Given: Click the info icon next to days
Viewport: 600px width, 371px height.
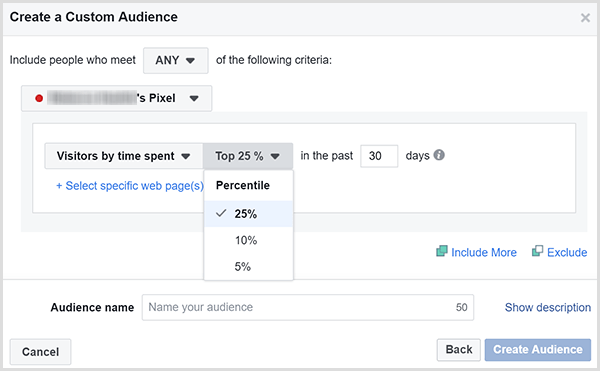Looking at the screenshot, I should (x=439, y=155).
